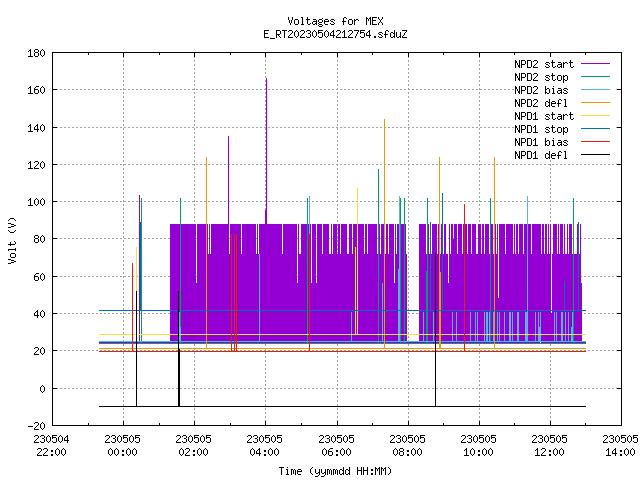Screen dimensions: 640x480
Task: Click the black NPD1 defl baseline at -10 V
Action: point(342,407)
